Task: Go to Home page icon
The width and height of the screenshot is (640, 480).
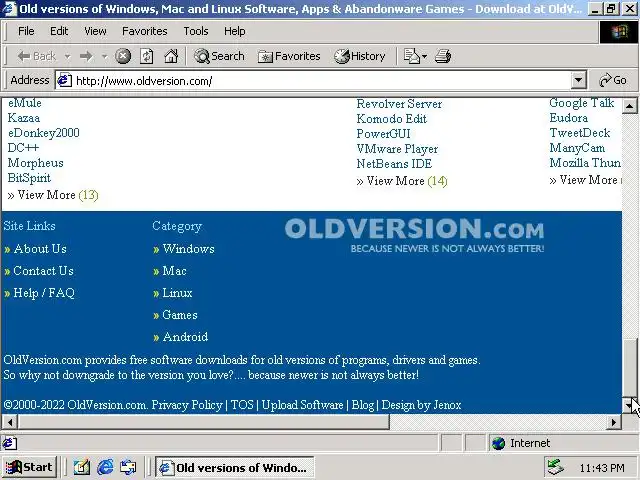Action: (171, 56)
